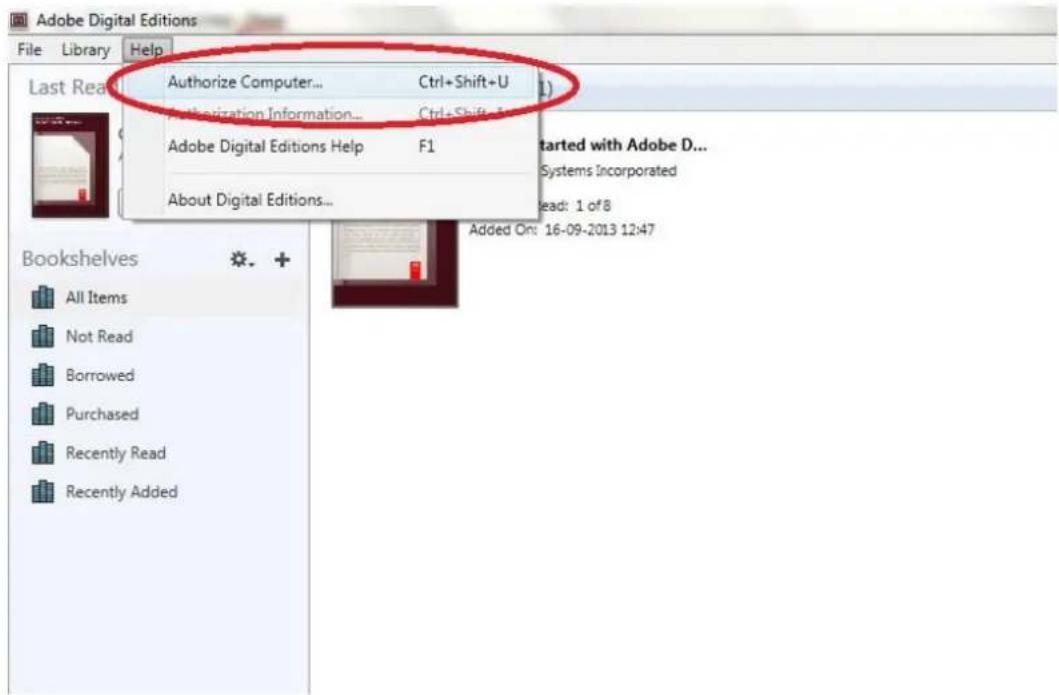Close the open Help menu

click(x=147, y=50)
